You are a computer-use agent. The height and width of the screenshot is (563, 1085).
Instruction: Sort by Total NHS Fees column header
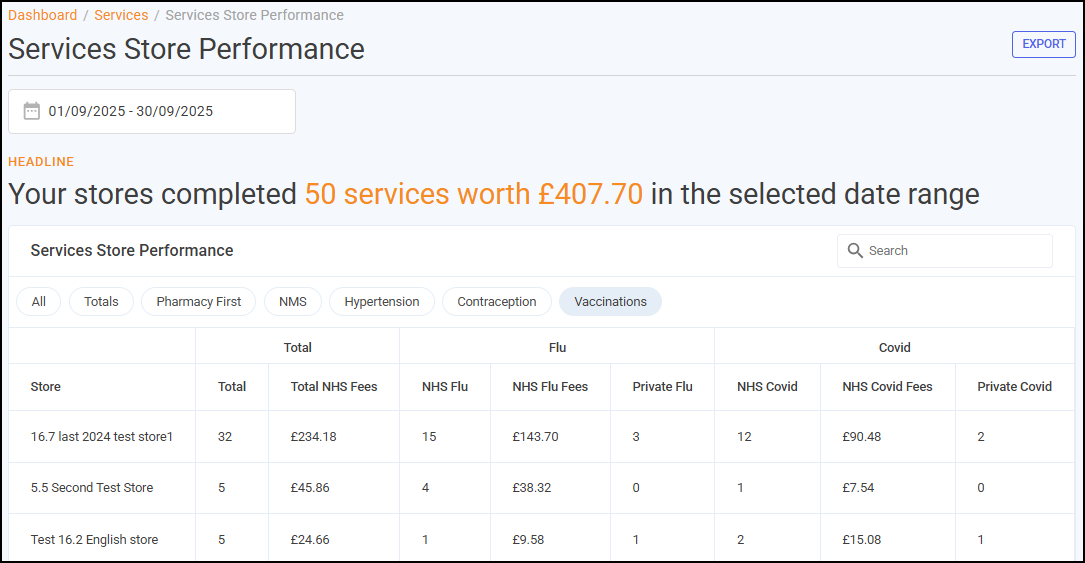pyautogui.click(x=333, y=387)
